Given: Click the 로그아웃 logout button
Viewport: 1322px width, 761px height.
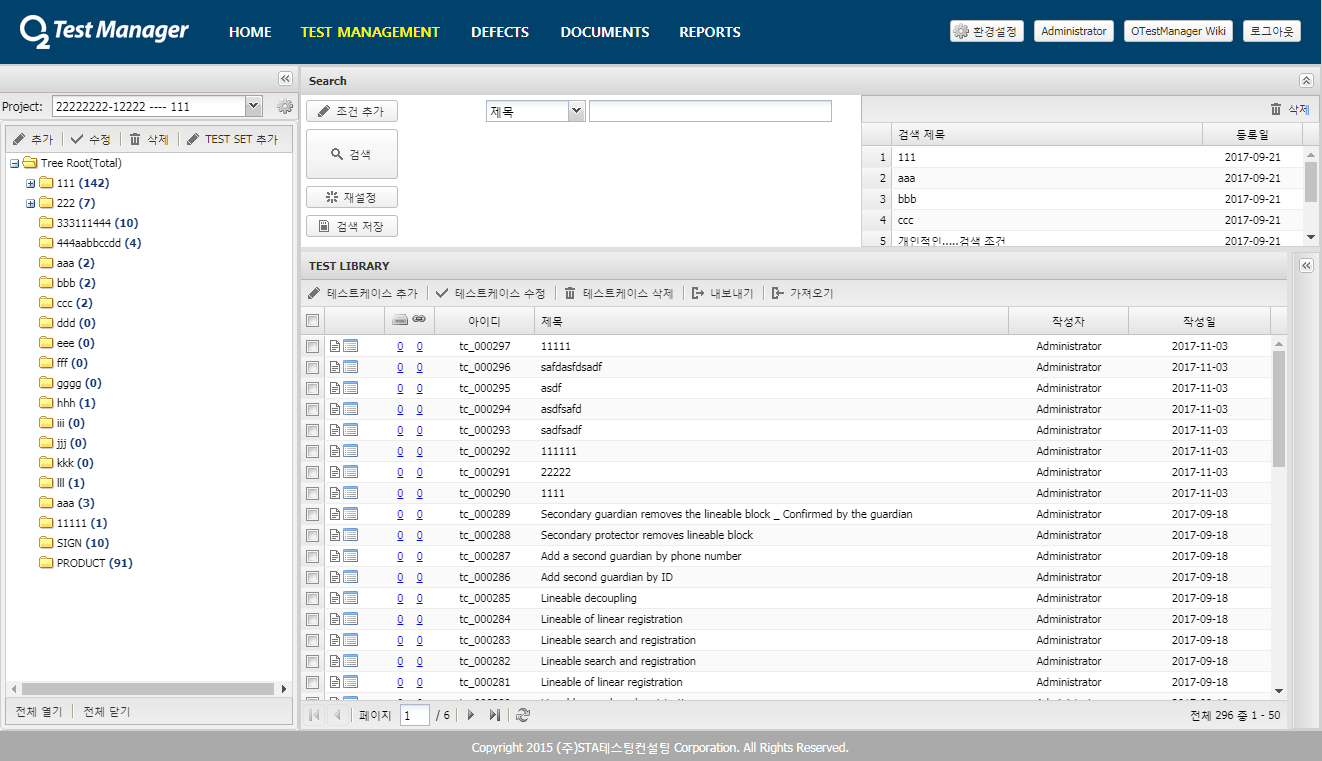Looking at the screenshot, I should pyautogui.click(x=1271, y=31).
